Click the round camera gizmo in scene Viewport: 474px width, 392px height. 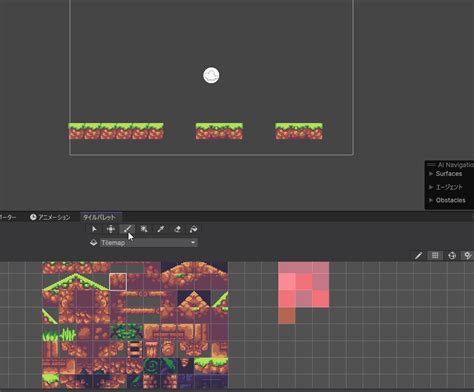coord(211,75)
